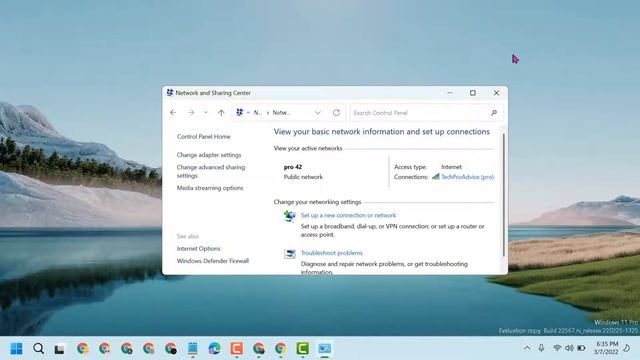Click the notification moon icon in tray

[x=627, y=348]
